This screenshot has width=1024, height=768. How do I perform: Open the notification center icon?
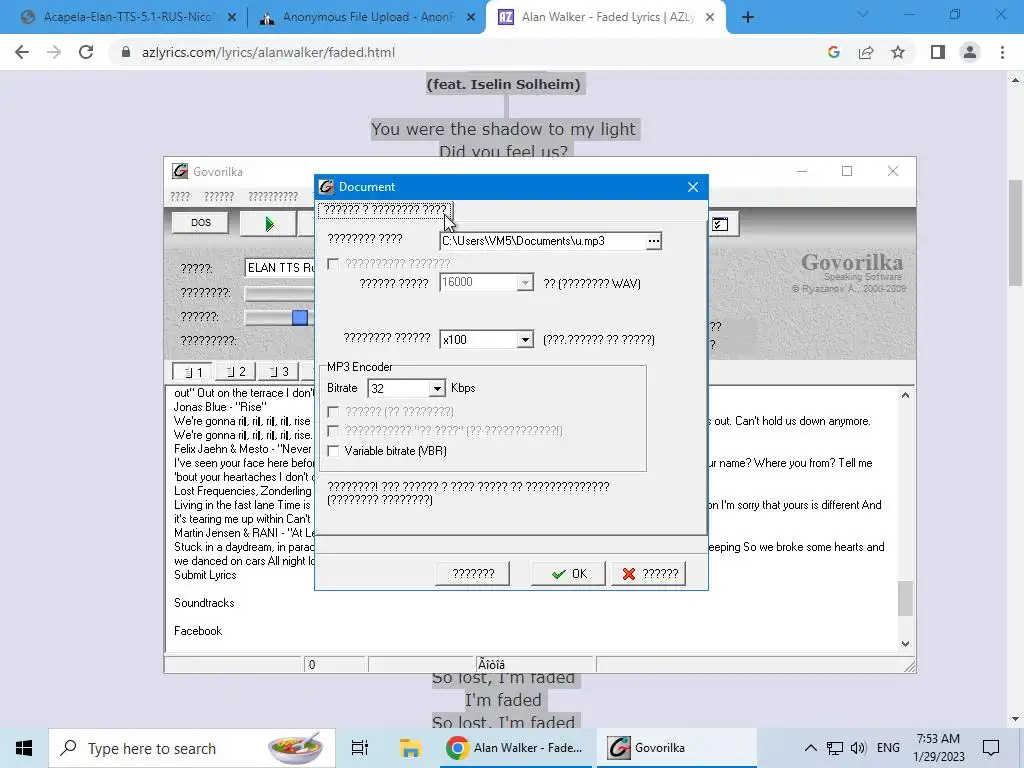tap(991, 748)
